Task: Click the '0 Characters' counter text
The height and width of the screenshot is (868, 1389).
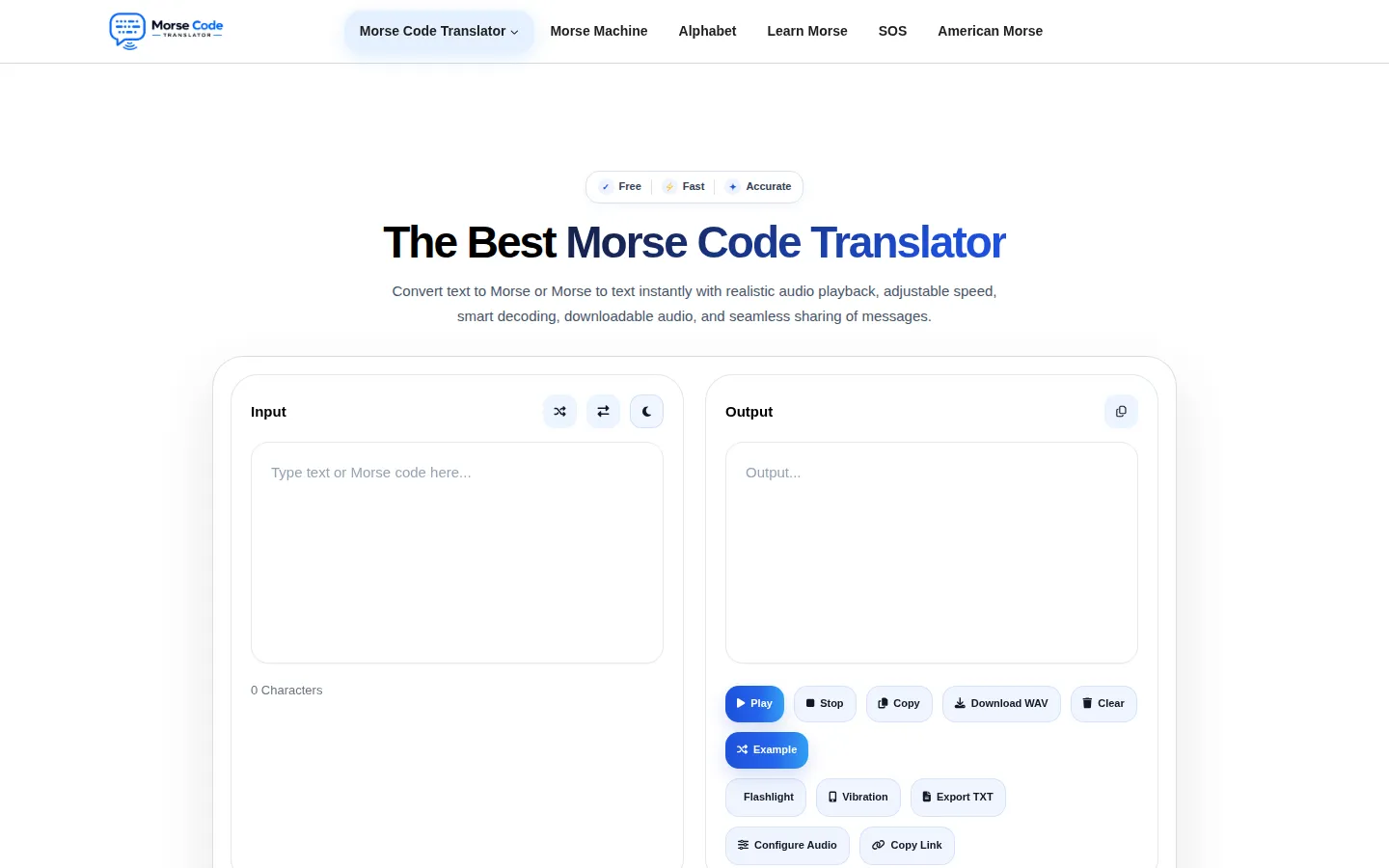Action: pyautogui.click(x=286, y=691)
